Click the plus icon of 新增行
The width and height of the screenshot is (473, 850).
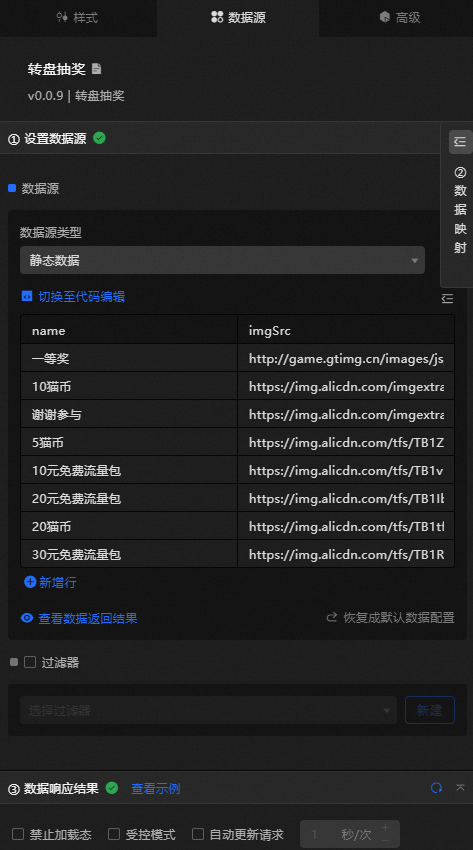30,582
